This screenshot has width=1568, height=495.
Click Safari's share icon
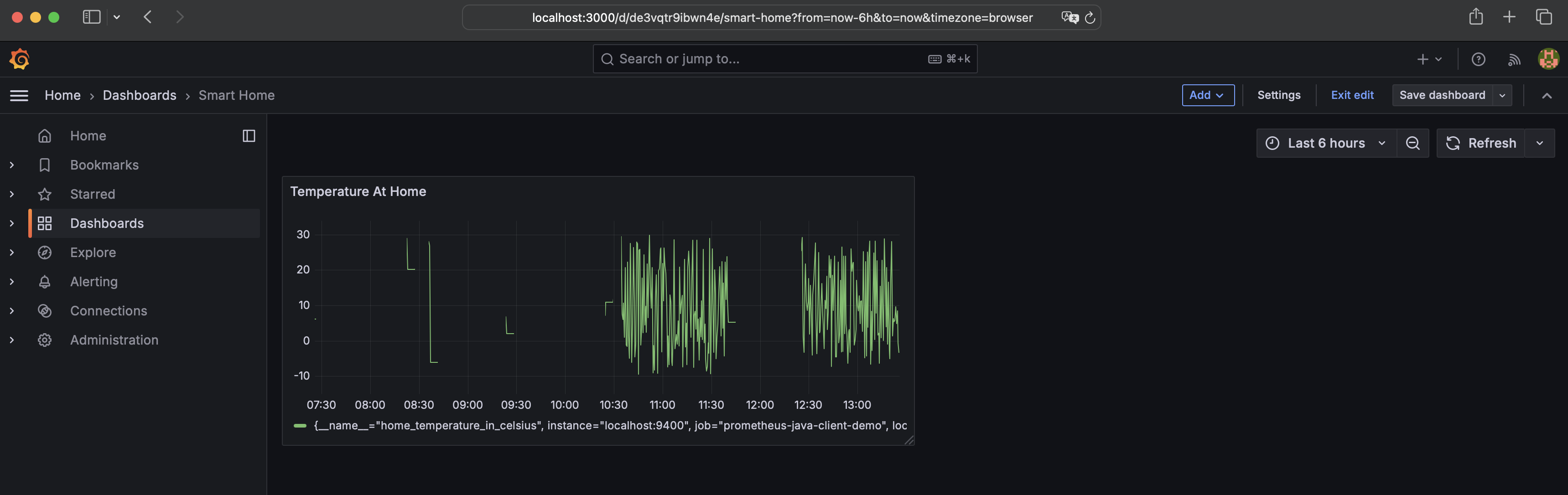coord(1476,16)
